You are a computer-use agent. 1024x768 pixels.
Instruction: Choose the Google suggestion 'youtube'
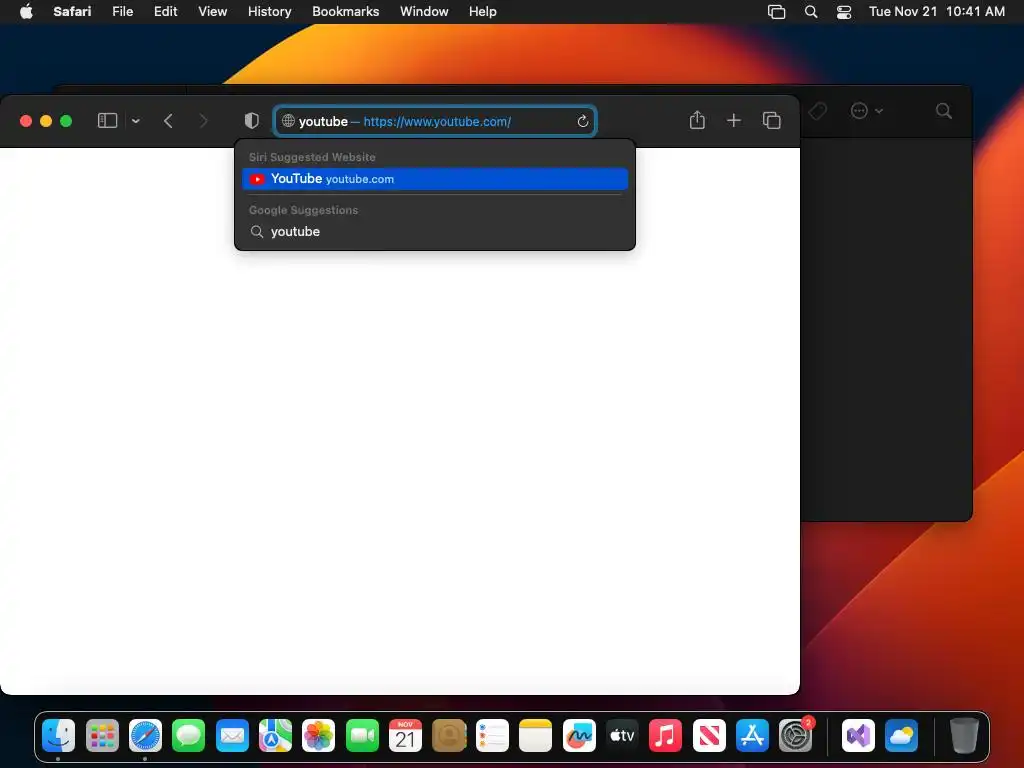(435, 232)
